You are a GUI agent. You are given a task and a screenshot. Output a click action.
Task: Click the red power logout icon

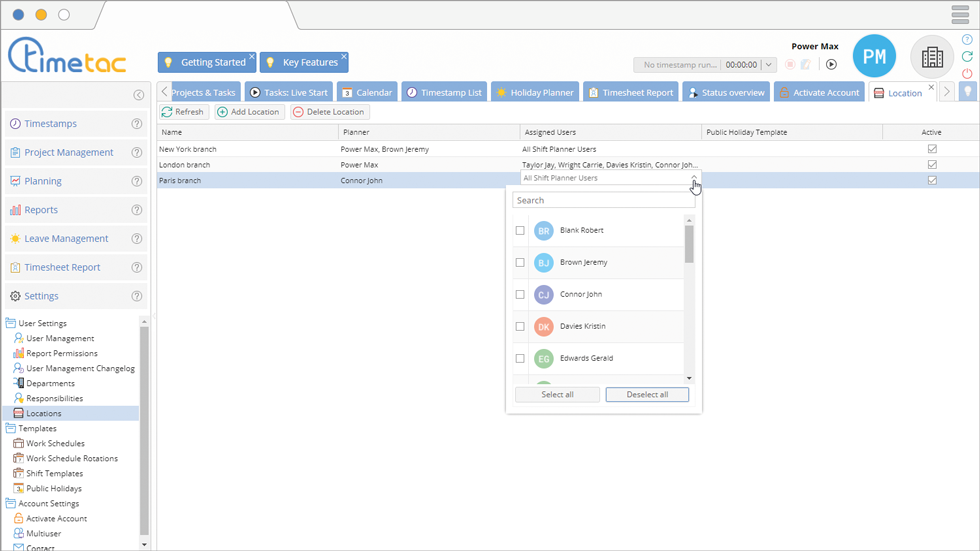pos(967,73)
